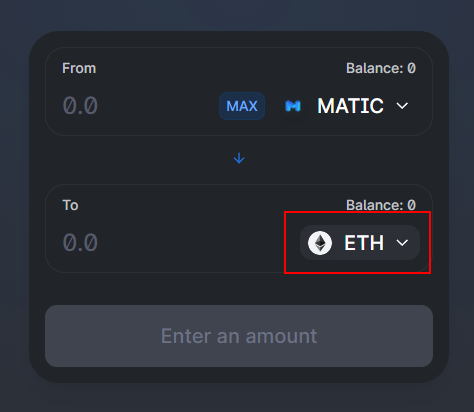
Task: Open the ETH token selector
Action: (360, 243)
